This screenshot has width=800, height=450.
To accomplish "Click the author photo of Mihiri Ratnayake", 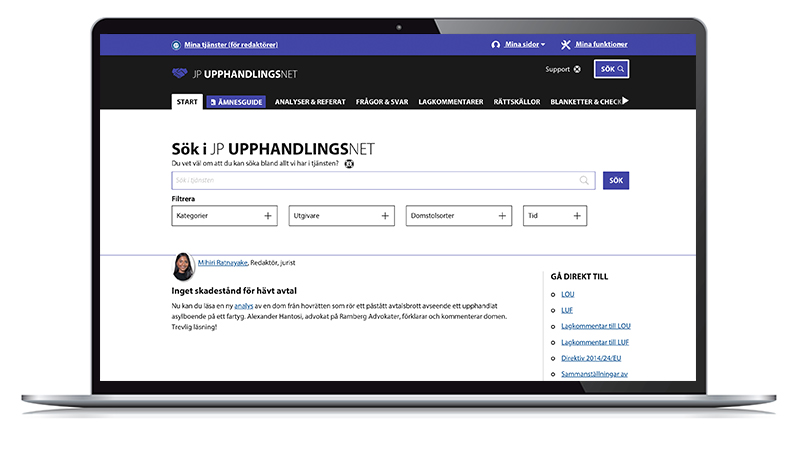I will coord(184,266).
